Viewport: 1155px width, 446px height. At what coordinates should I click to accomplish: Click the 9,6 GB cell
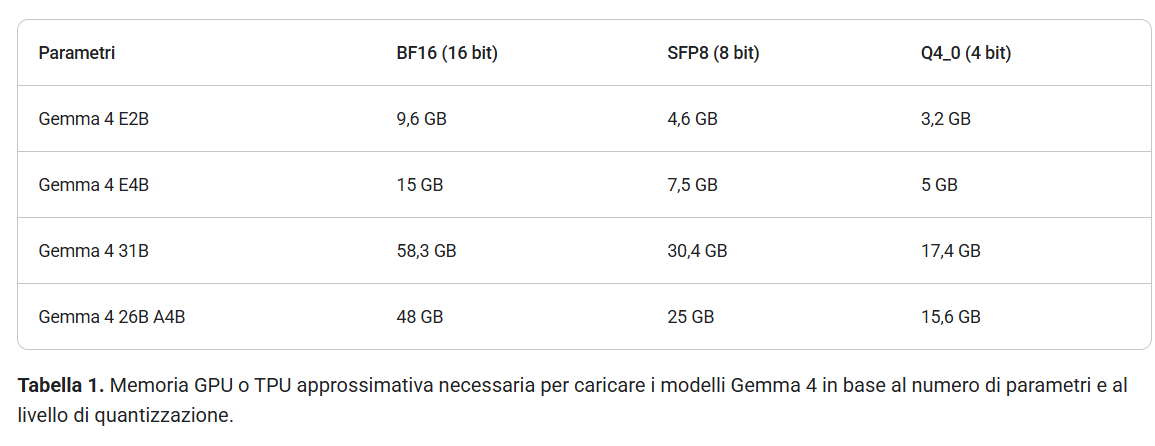421,119
